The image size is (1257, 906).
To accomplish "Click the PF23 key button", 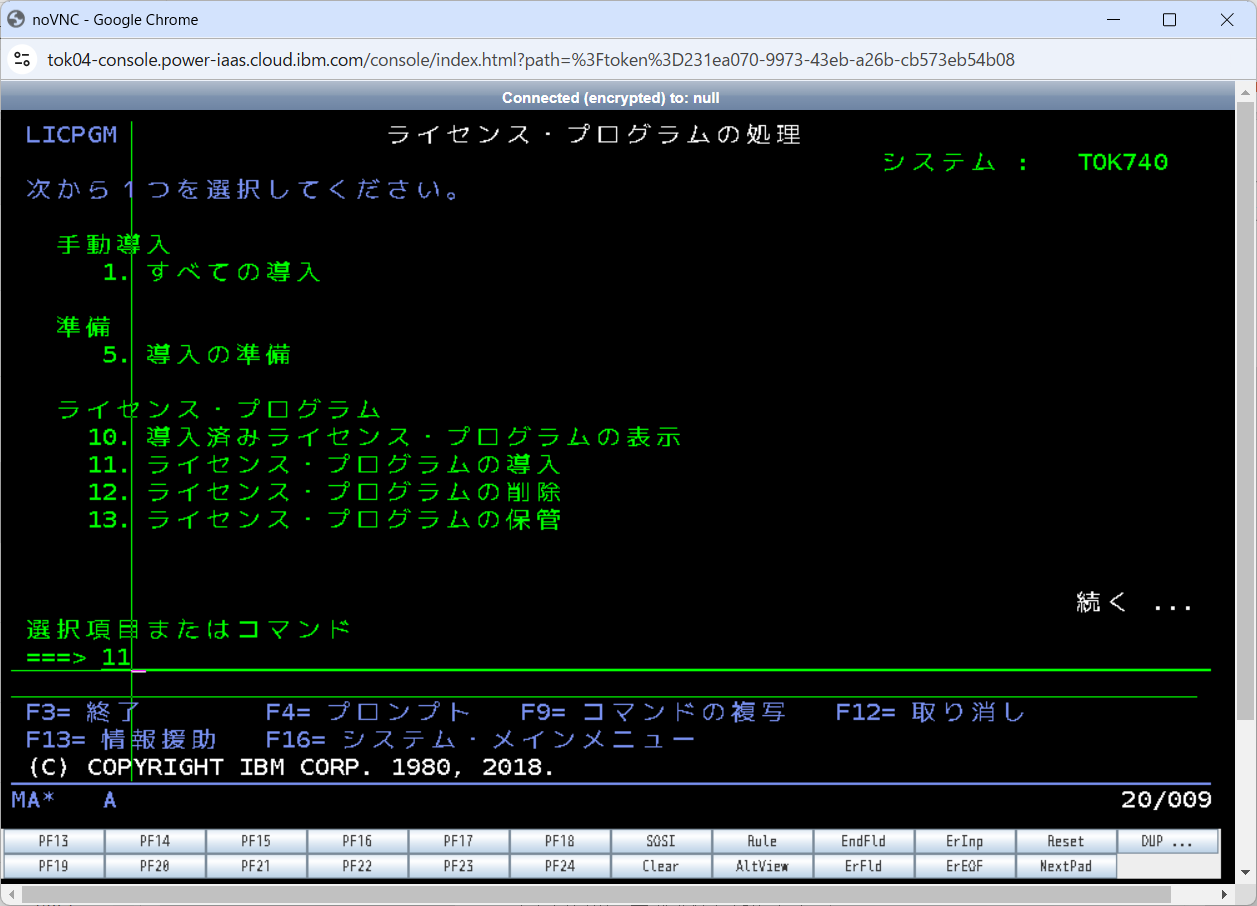I will tap(458, 866).
